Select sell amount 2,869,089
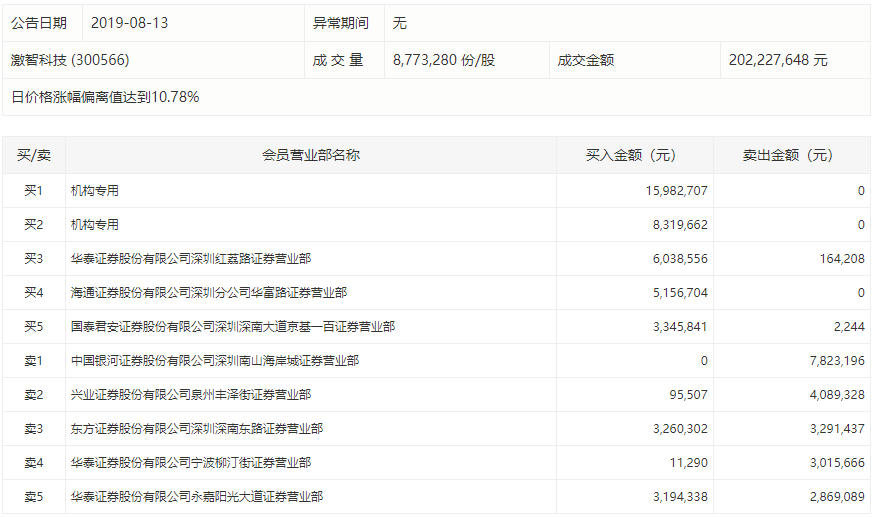 [x=837, y=496]
